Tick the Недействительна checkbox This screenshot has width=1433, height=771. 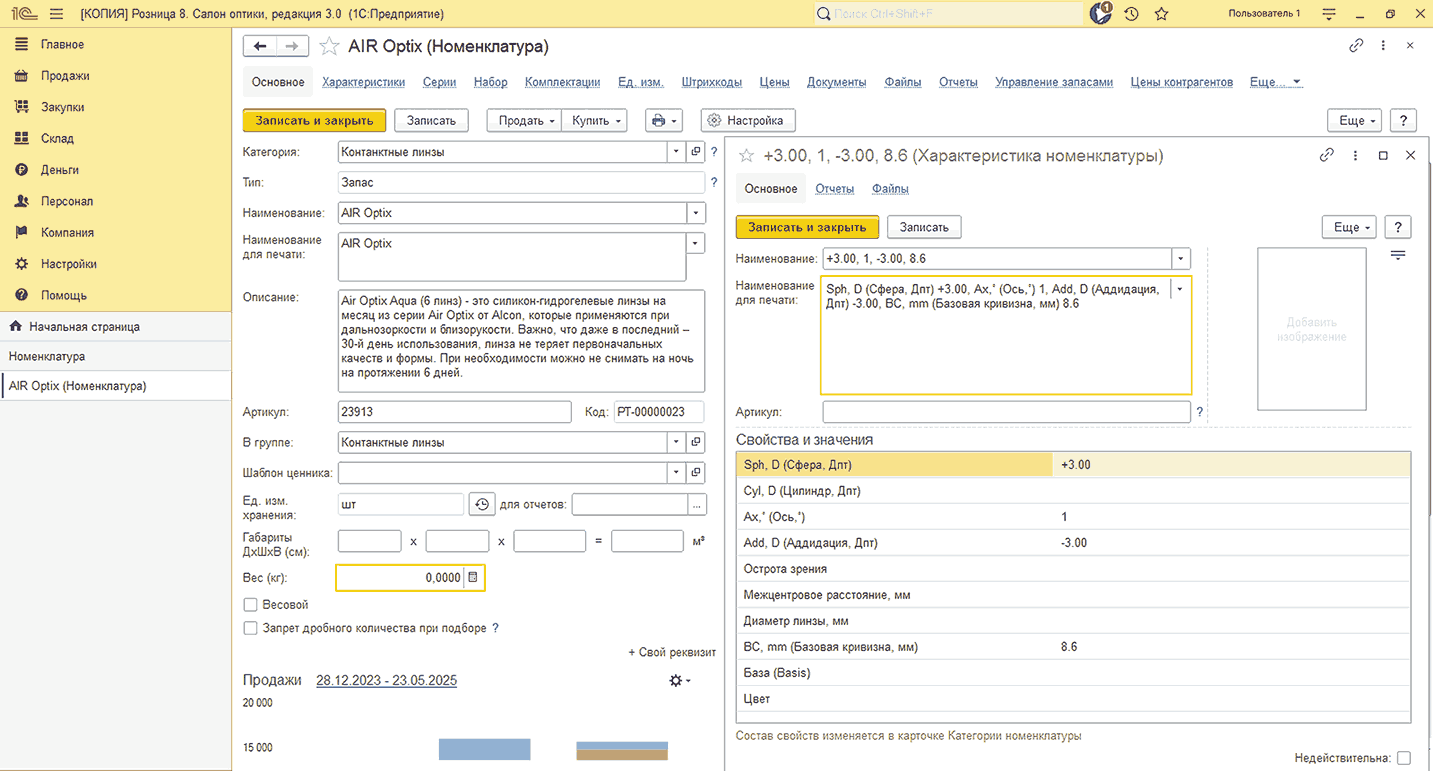click(1404, 758)
